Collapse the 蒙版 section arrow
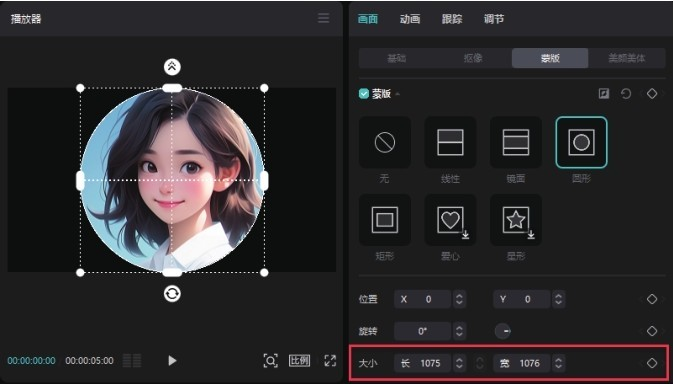Viewport: 673px width, 384px height. point(397,94)
